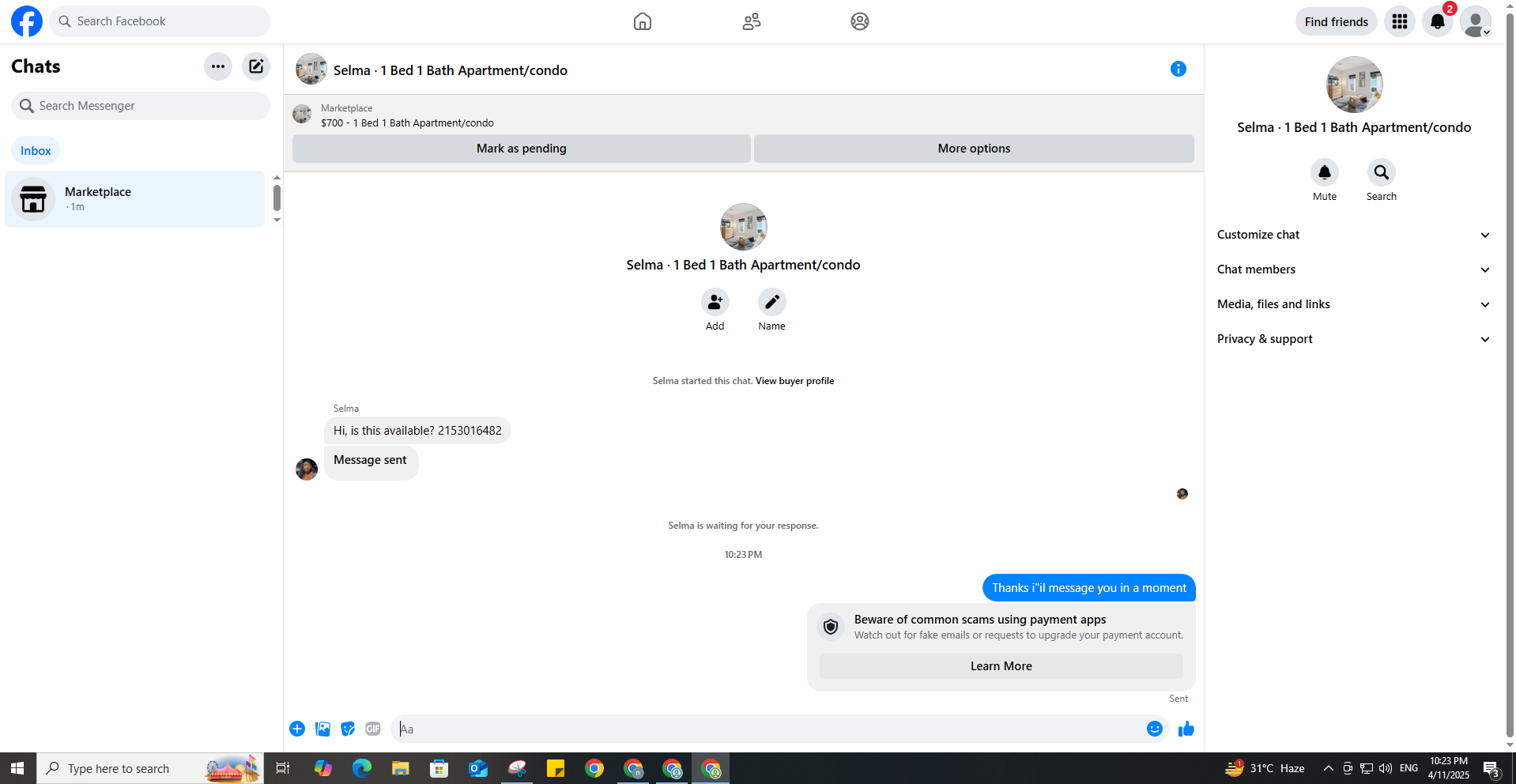Click listing photo in chat header
The height and width of the screenshot is (784, 1516).
point(311,70)
